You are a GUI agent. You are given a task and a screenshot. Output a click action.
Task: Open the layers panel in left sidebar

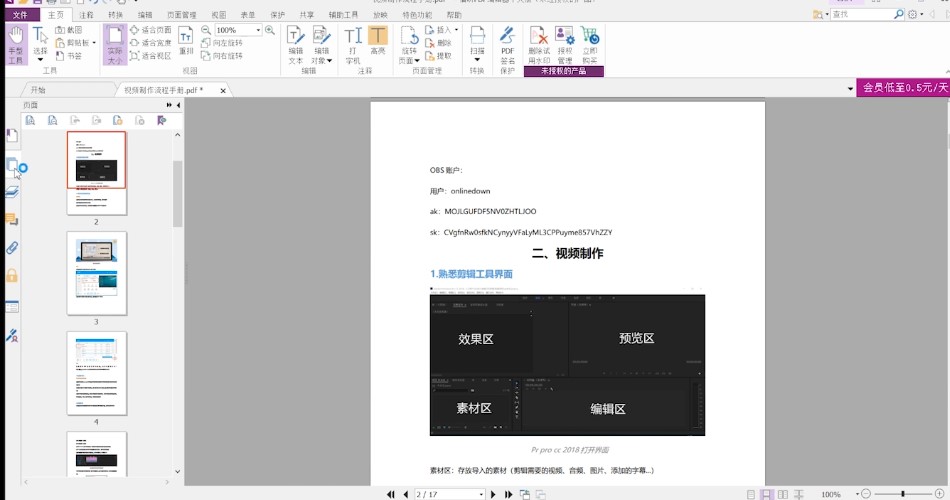[12, 191]
